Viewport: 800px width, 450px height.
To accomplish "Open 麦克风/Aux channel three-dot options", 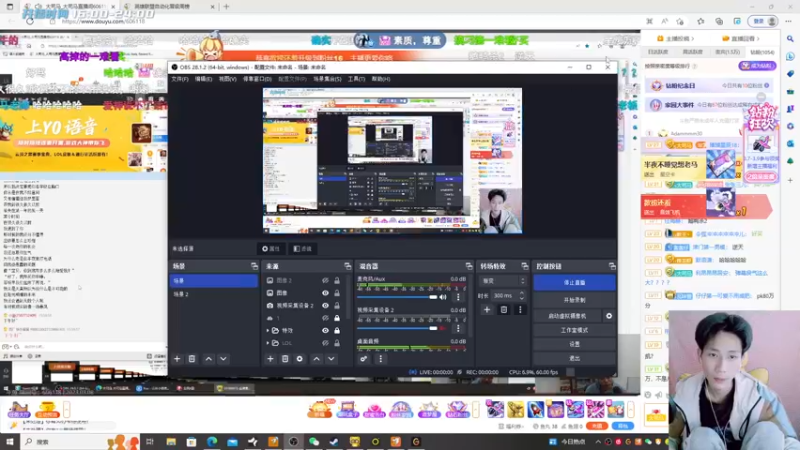I will (x=458, y=297).
